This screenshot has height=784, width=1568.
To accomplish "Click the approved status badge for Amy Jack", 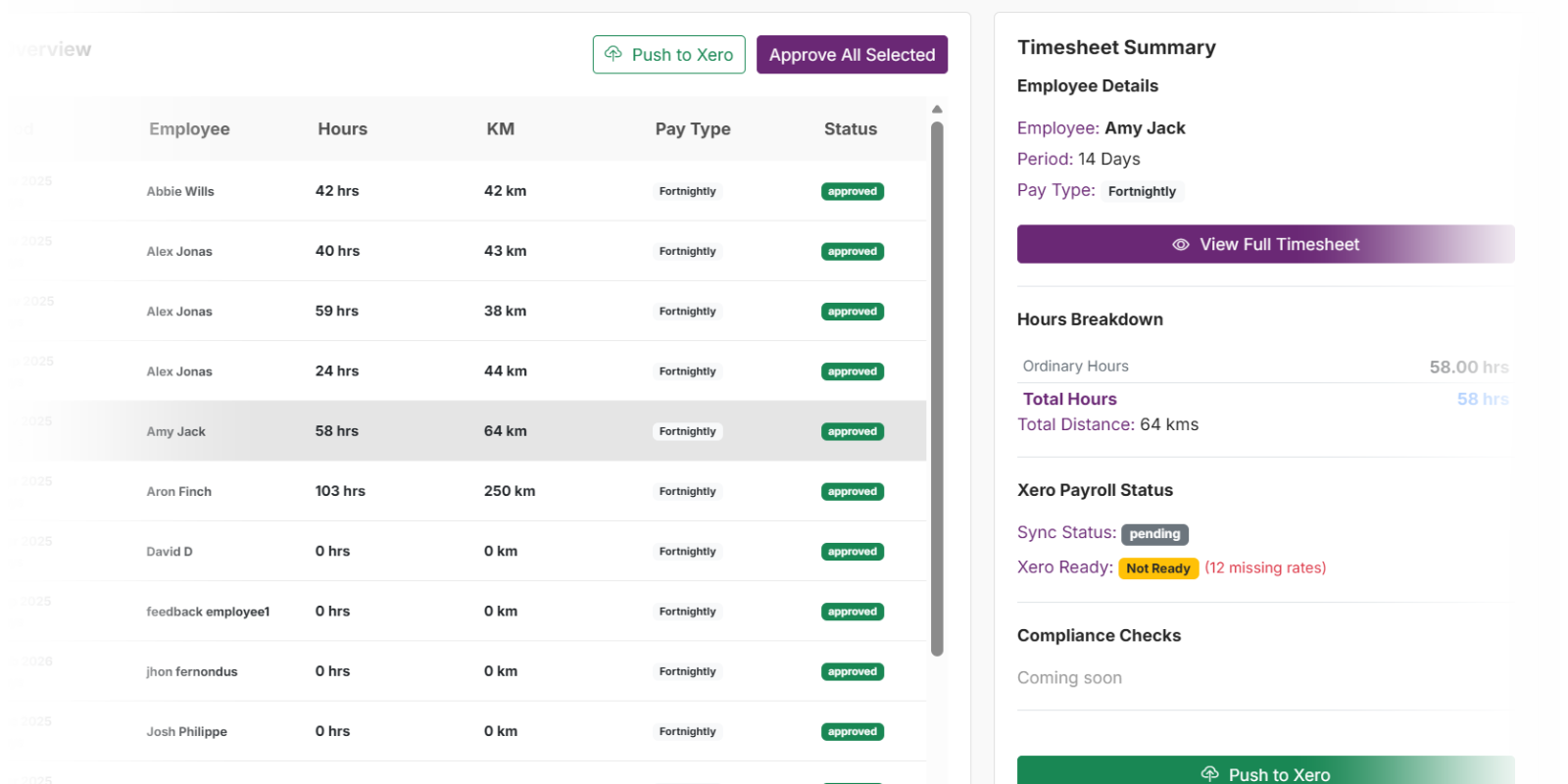I will coord(853,431).
